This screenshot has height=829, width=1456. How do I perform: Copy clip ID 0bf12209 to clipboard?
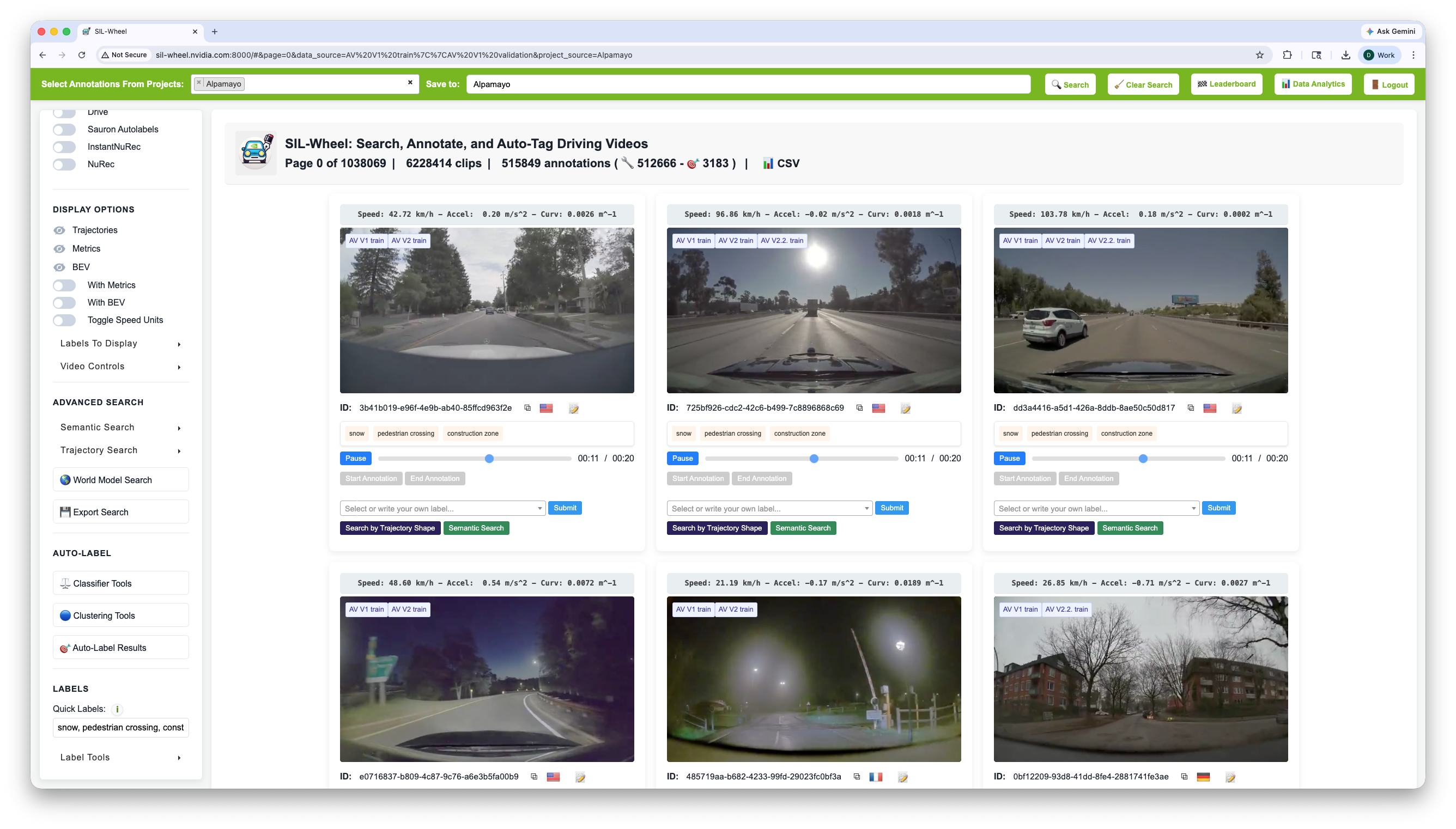point(1184,776)
